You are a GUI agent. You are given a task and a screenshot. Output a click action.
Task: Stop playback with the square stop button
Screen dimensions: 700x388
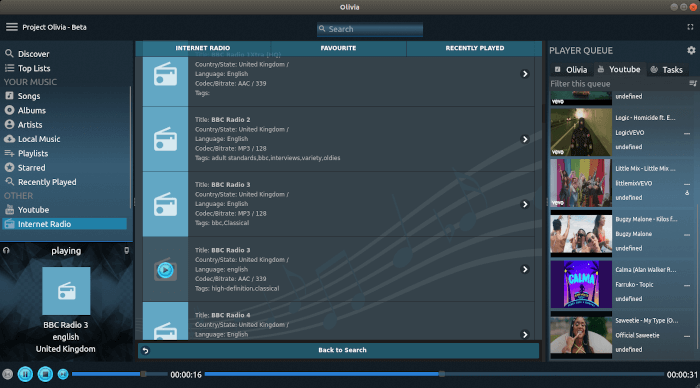click(45, 374)
